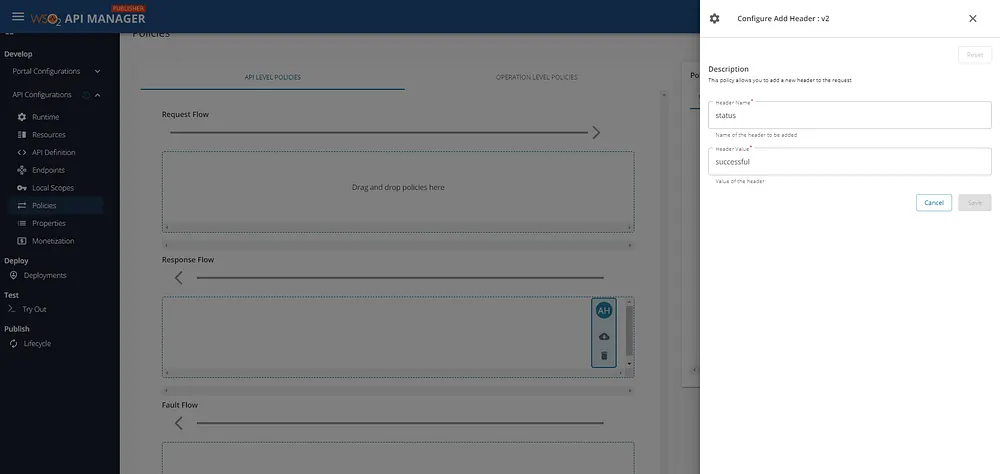Click the Endpoints icon in sidebar
The height and width of the screenshot is (474, 1000).
click(22, 170)
